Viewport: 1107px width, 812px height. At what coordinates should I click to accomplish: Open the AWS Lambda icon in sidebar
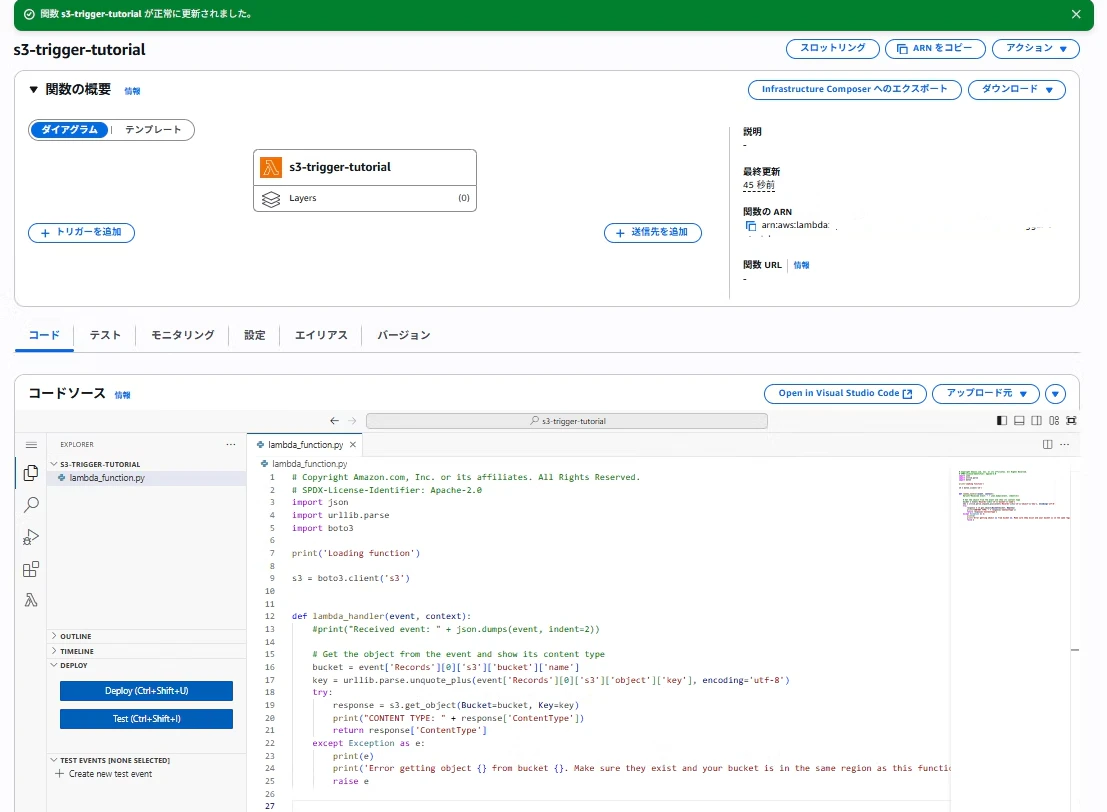coord(31,600)
